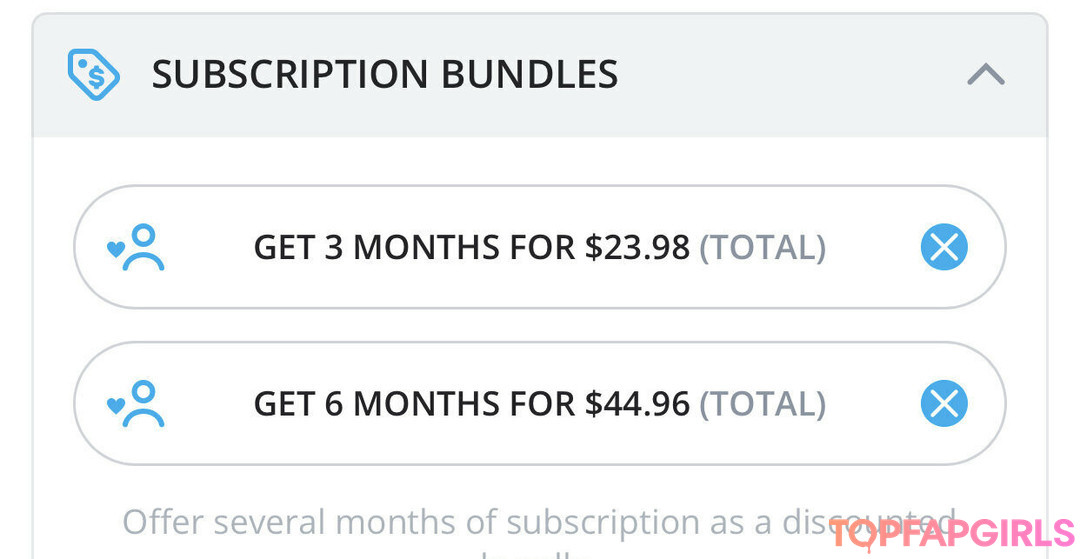
Task: Click the Subscription Bundles header title
Action: (384, 75)
